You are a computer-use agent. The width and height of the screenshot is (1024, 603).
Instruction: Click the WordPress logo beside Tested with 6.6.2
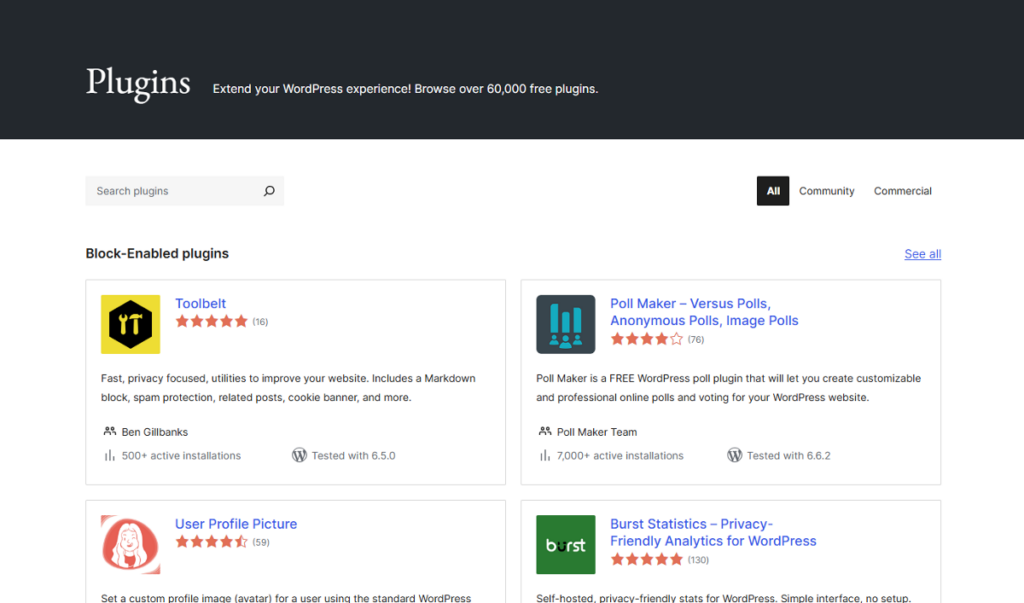735,455
